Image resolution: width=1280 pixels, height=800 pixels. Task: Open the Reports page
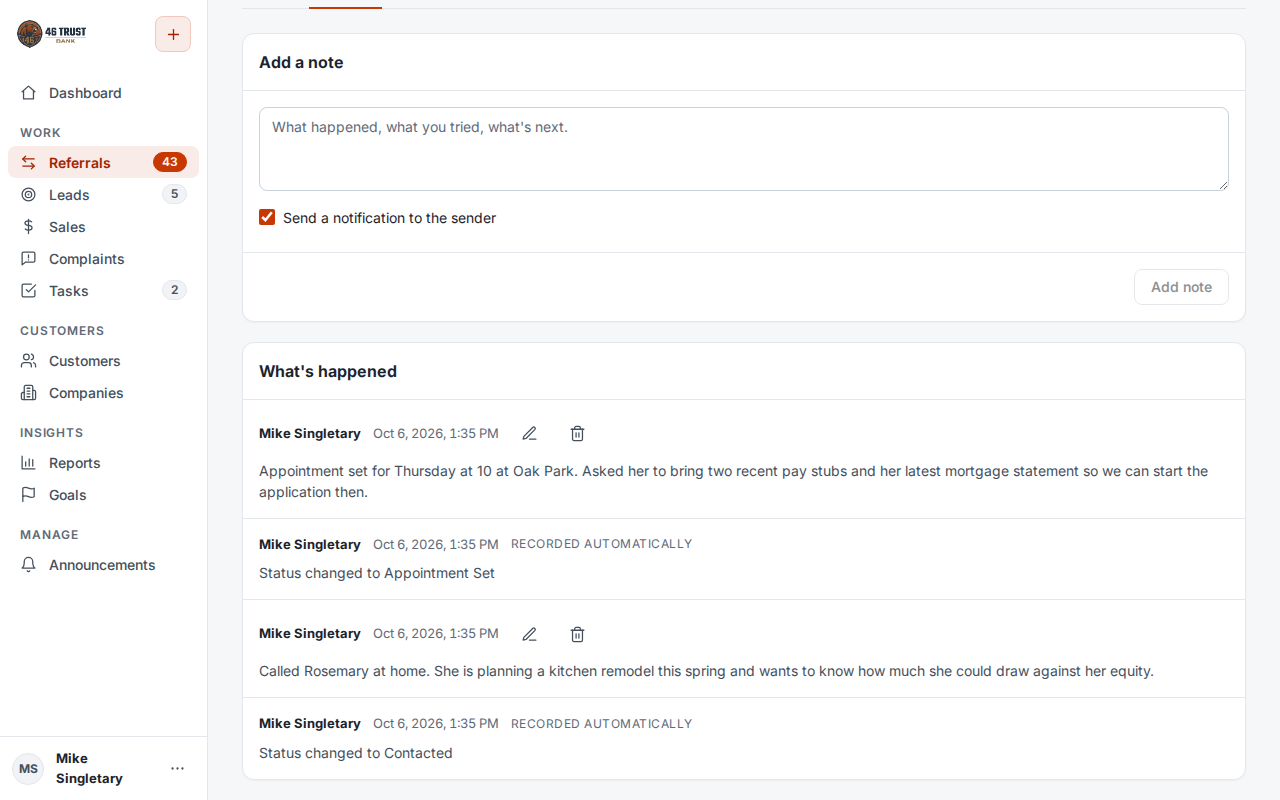(103, 463)
